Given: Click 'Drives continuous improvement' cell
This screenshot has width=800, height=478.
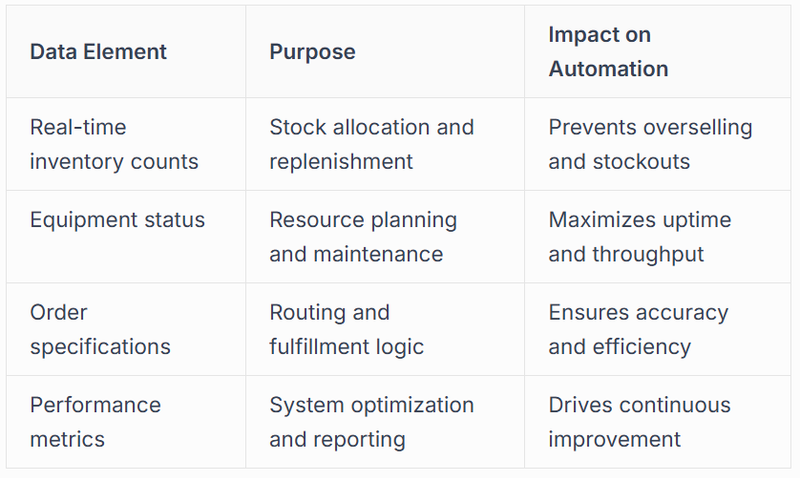Looking at the screenshot, I should [639, 421].
